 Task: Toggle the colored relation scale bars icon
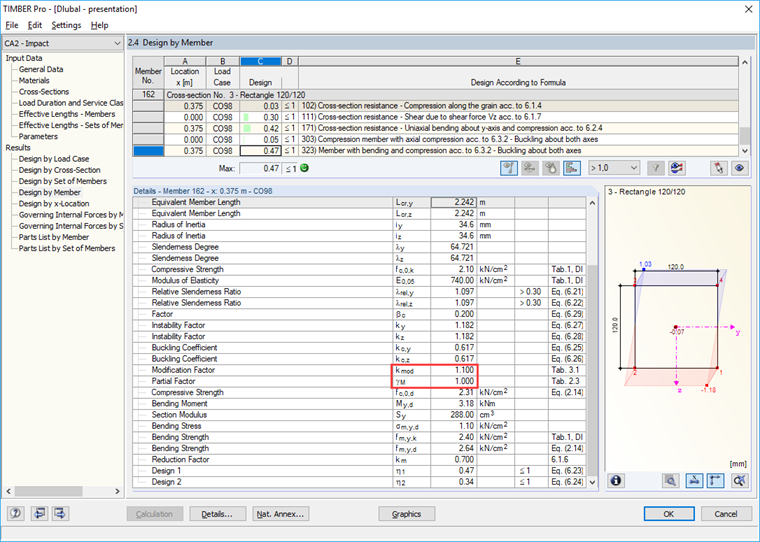[x=572, y=168]
